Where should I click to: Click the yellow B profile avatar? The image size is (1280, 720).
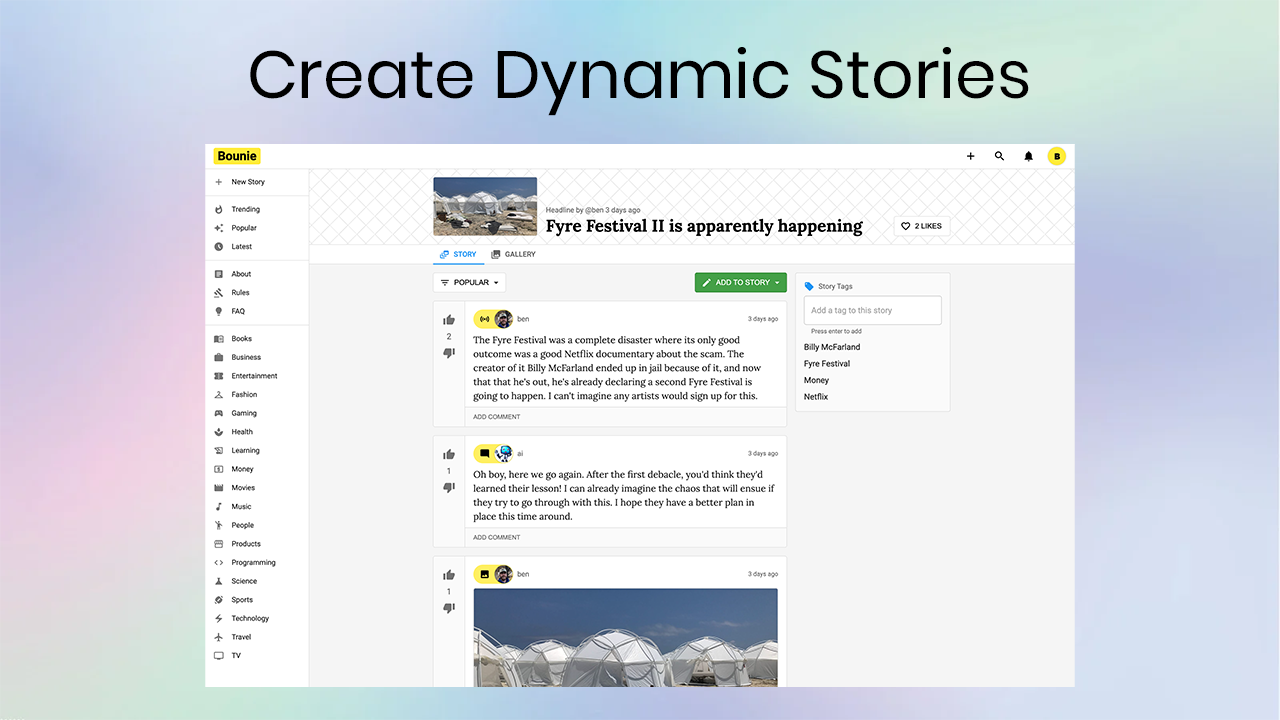(1056, 156)
